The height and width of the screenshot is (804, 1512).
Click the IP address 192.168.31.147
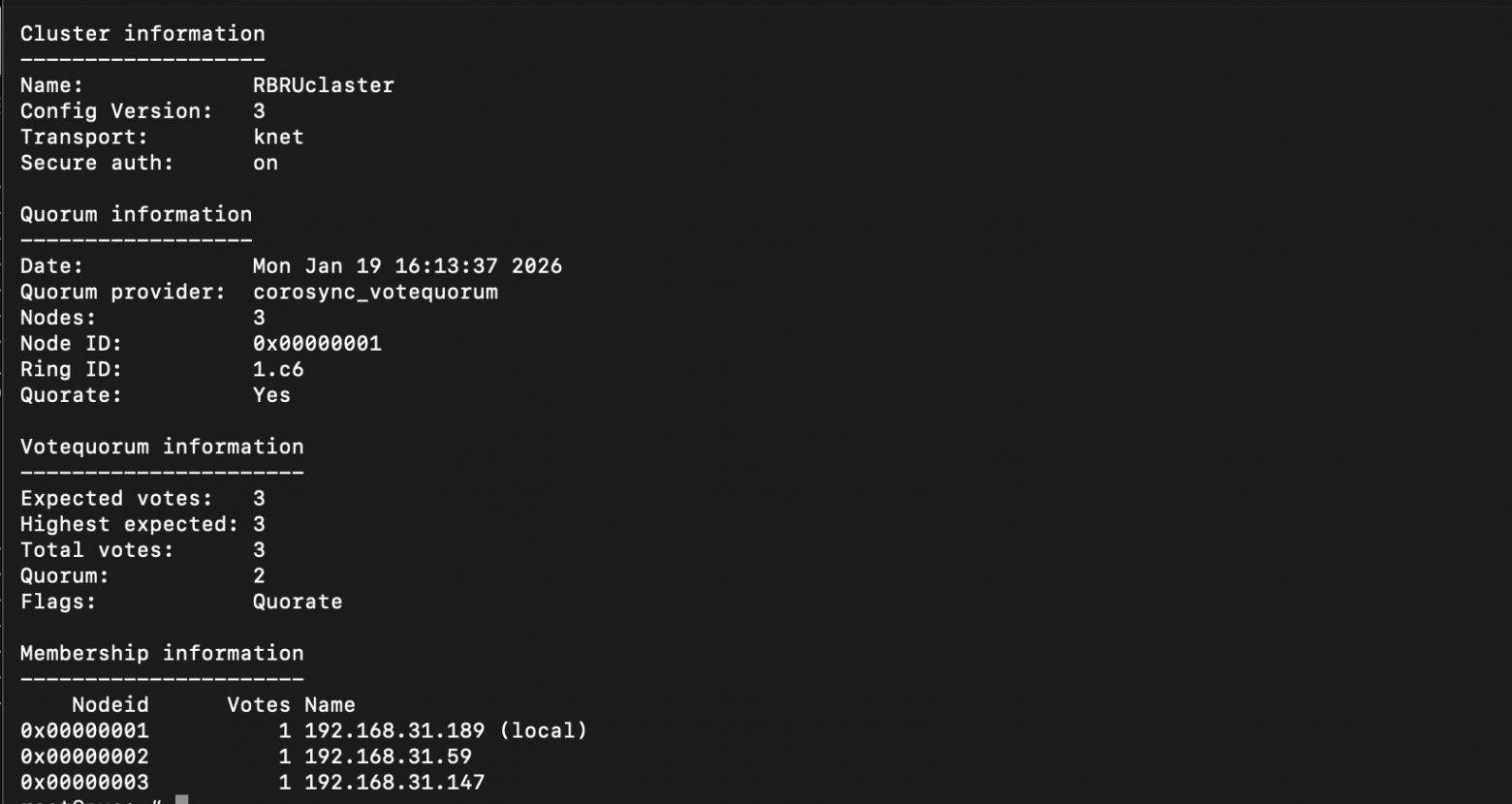[394, 783]
